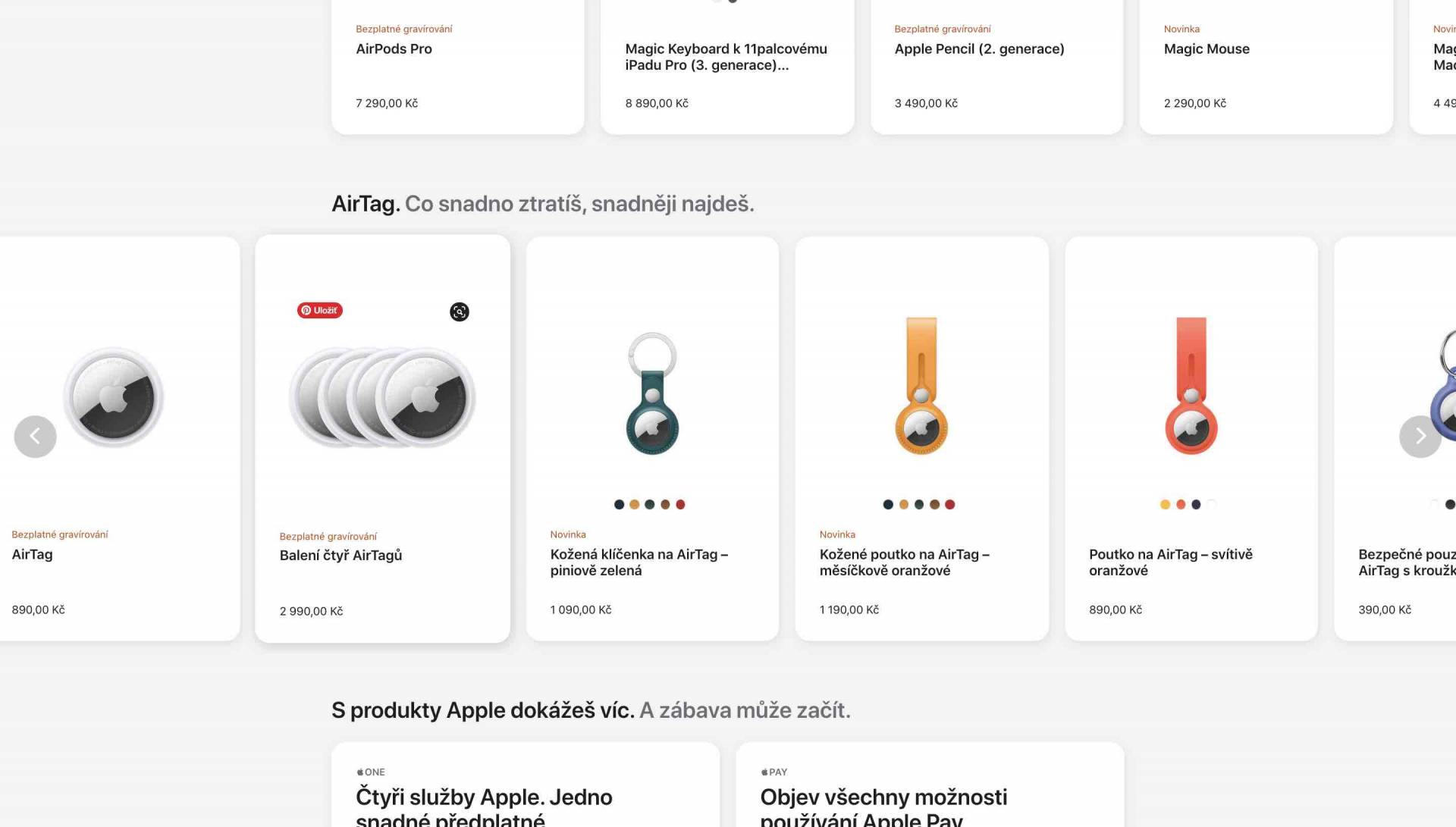Open Balení čtyř AirTagů product link
The image size is (1456, 827).
tap(340, 556)
